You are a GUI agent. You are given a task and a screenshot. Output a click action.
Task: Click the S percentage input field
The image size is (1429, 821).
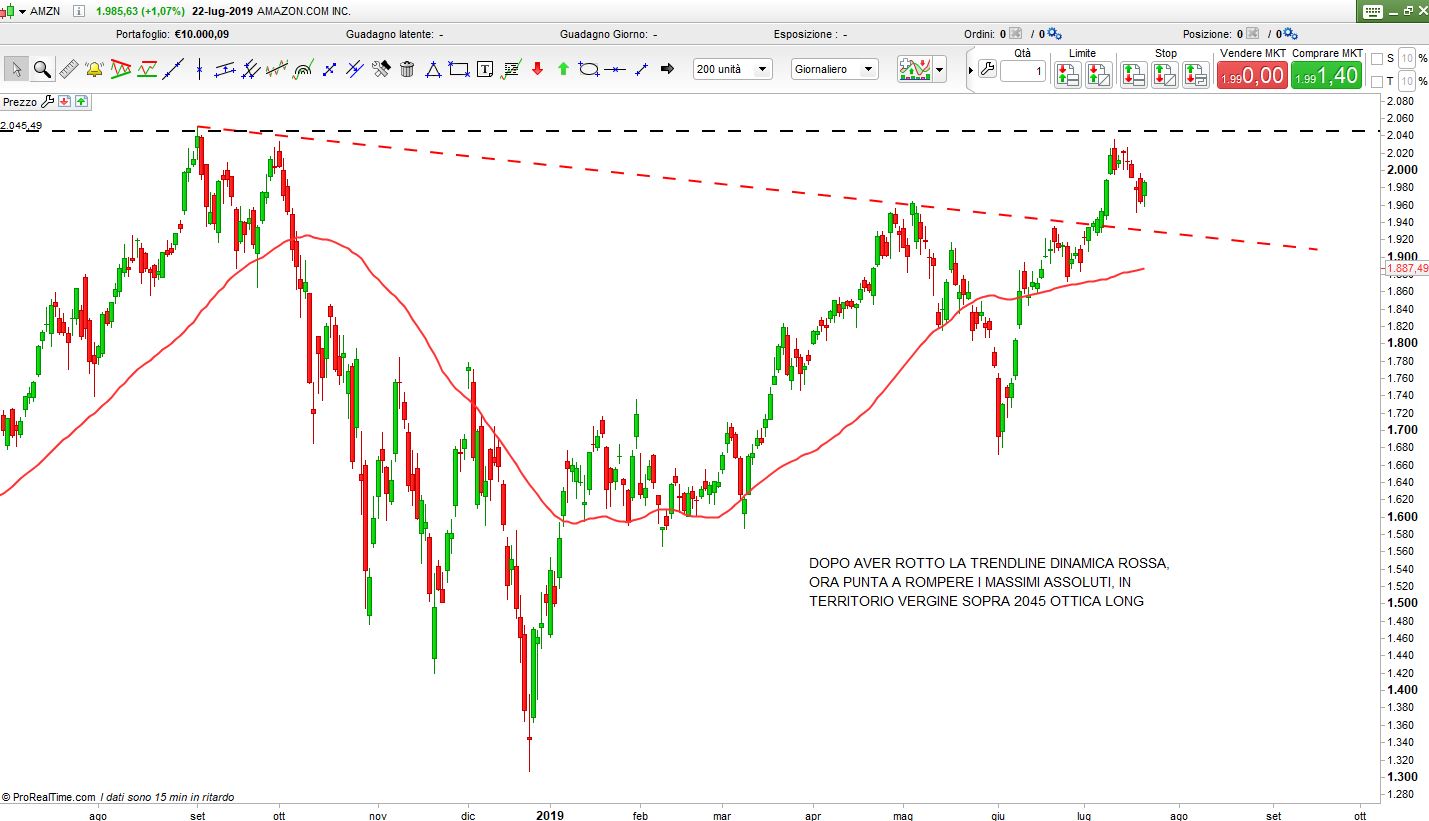[x=1406, y=58]
